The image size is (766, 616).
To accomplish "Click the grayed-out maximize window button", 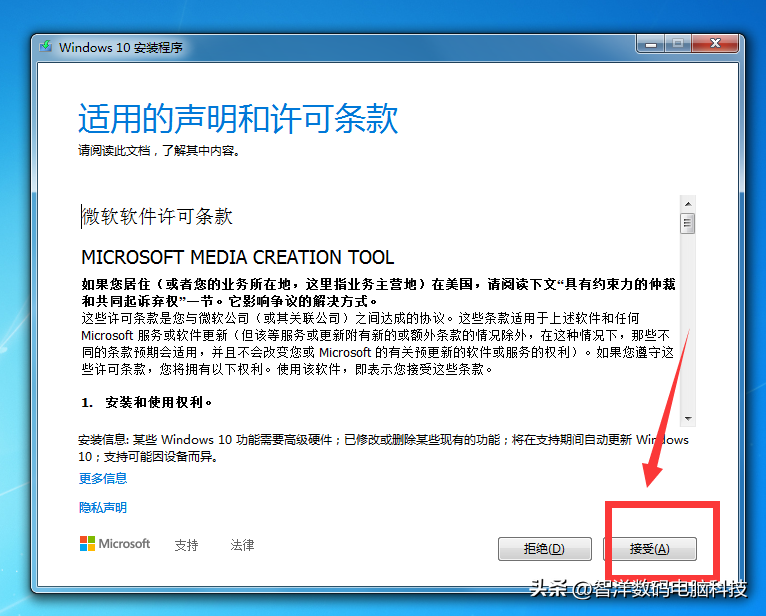I will point(678,43).
